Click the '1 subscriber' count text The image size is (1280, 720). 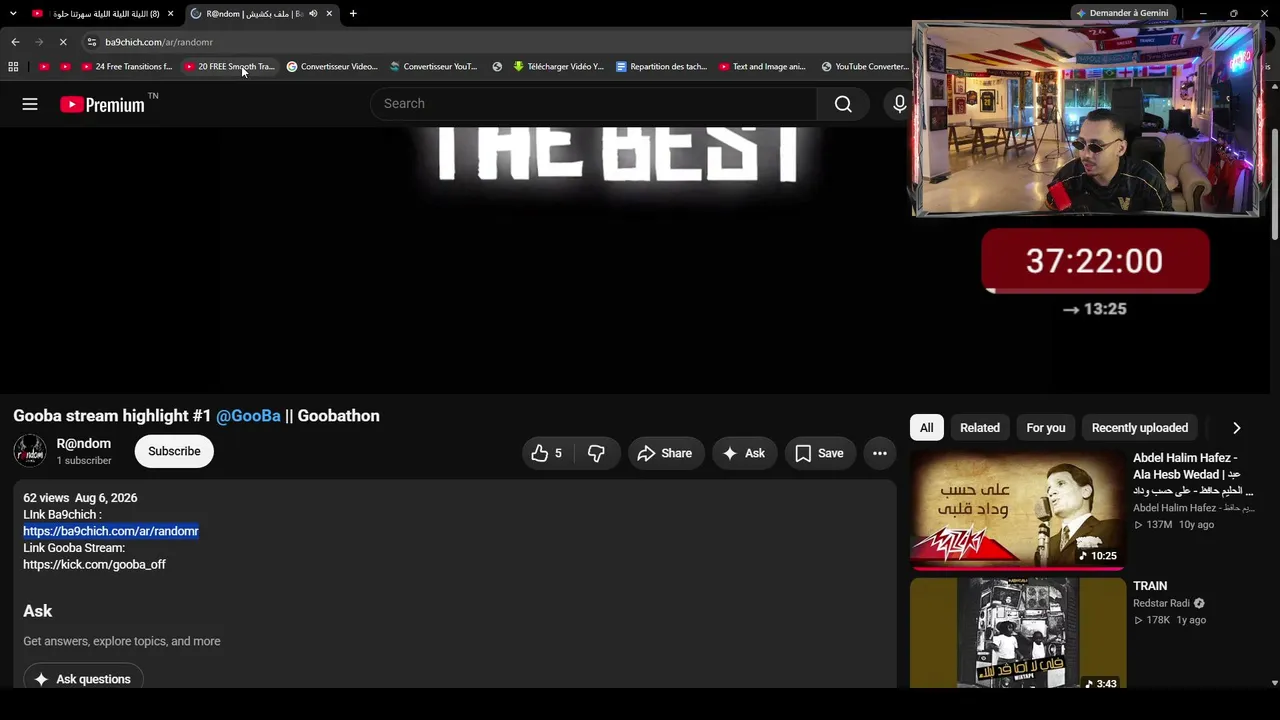coord(84,461)
